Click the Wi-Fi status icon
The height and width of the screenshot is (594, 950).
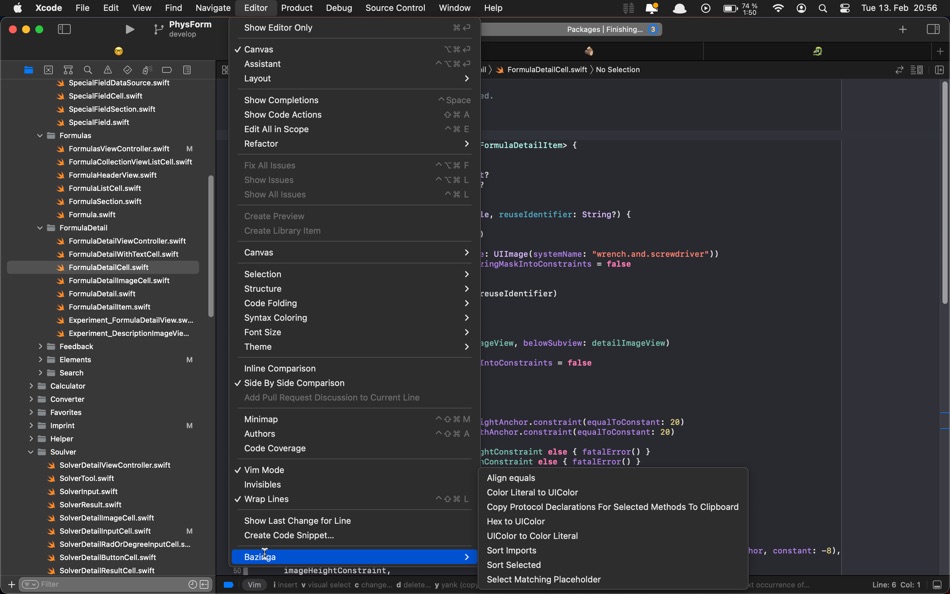[x=779, y=8]
